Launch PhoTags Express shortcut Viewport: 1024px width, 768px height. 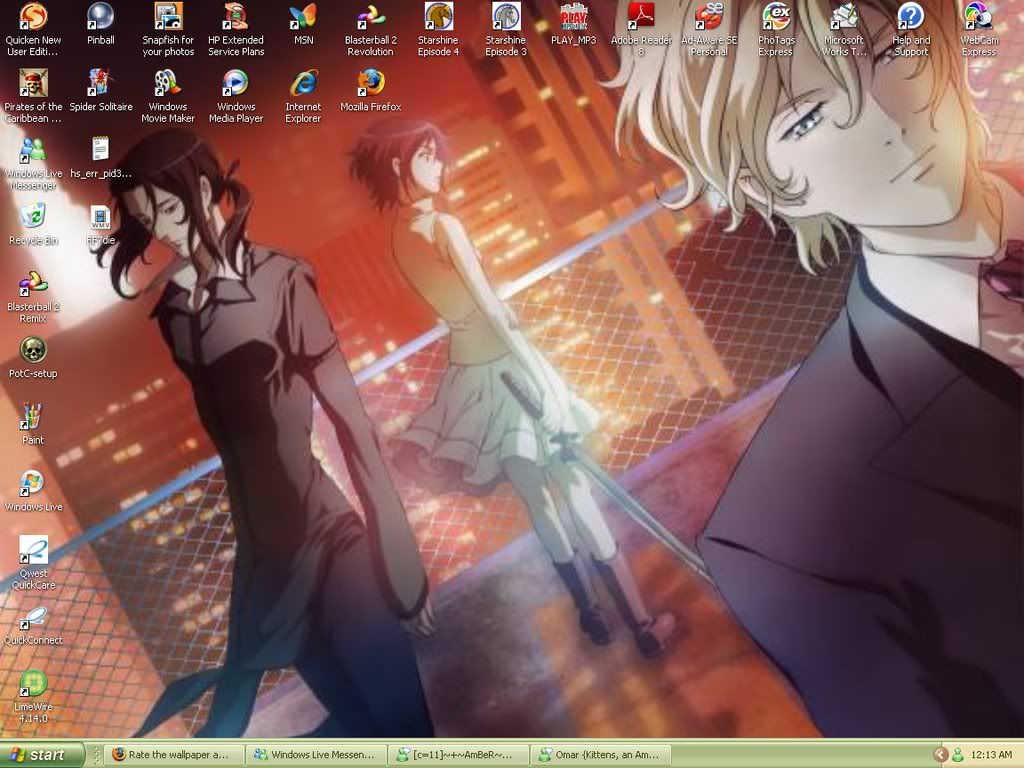pyautogui.click(x=776, y=29)
